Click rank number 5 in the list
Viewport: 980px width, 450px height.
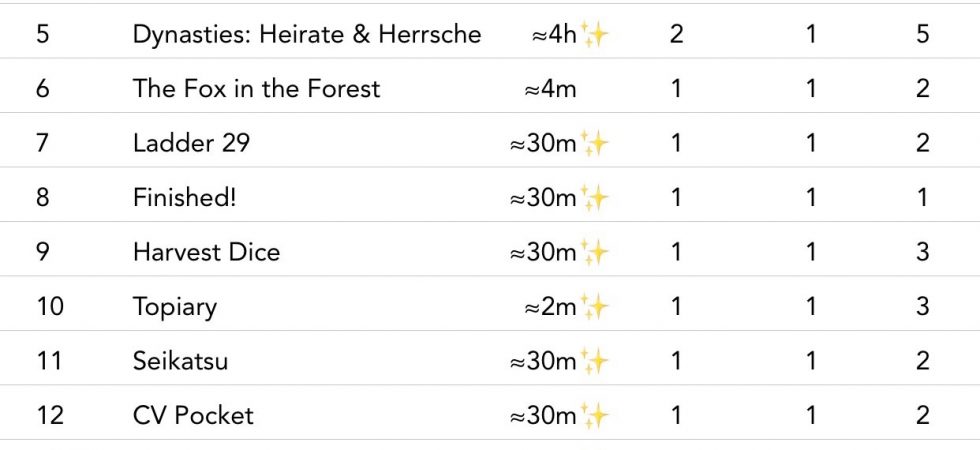click(42, 34)
